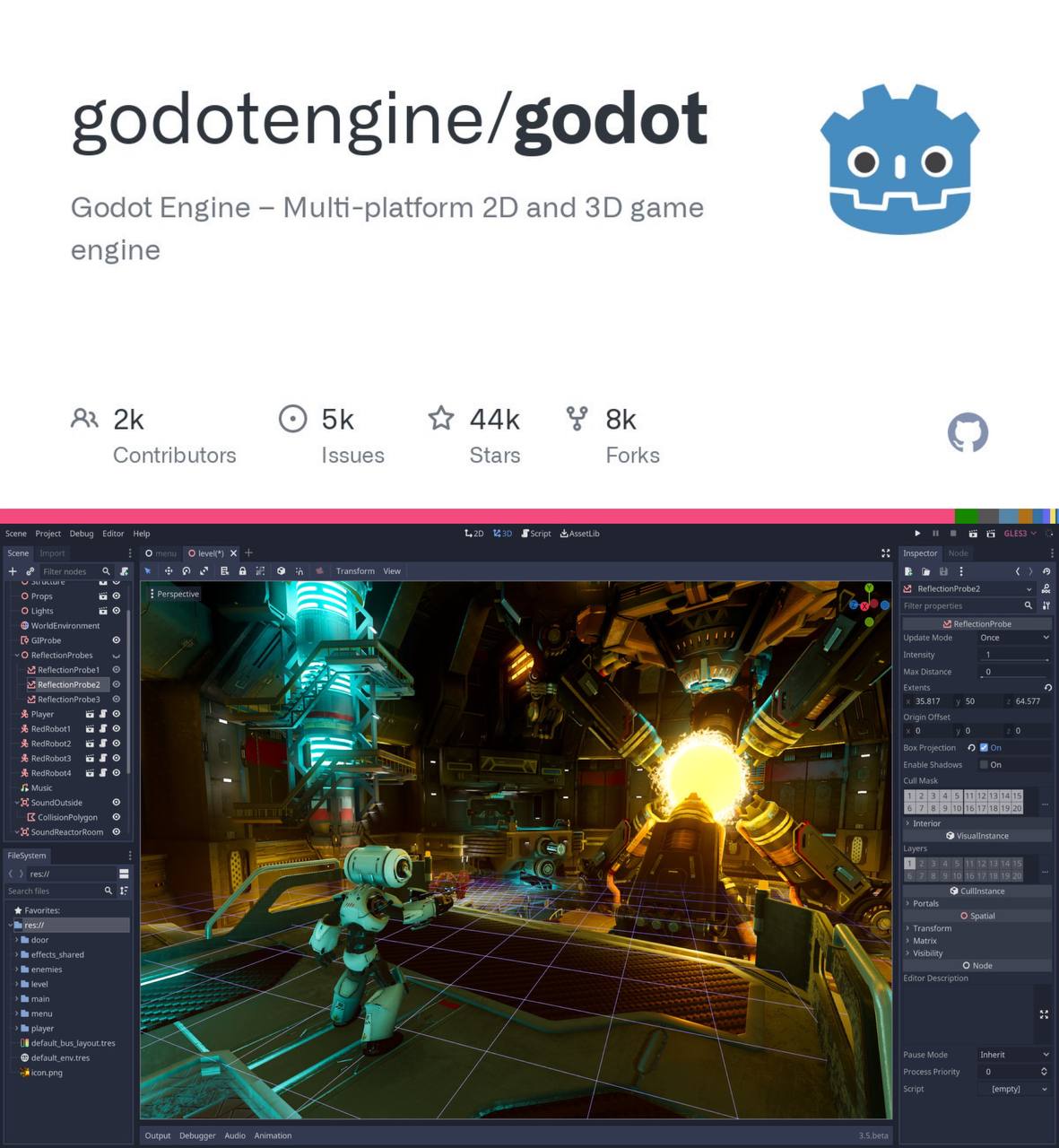
Task: Open the Debug menu
Action: pos(82,534)
